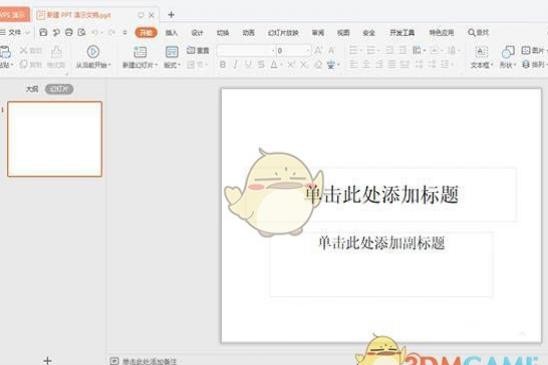Expand the 从当前开始 dropdown arrow
Image resolution: width=548 pixels, height=365 pixels.
coord(109,65)
